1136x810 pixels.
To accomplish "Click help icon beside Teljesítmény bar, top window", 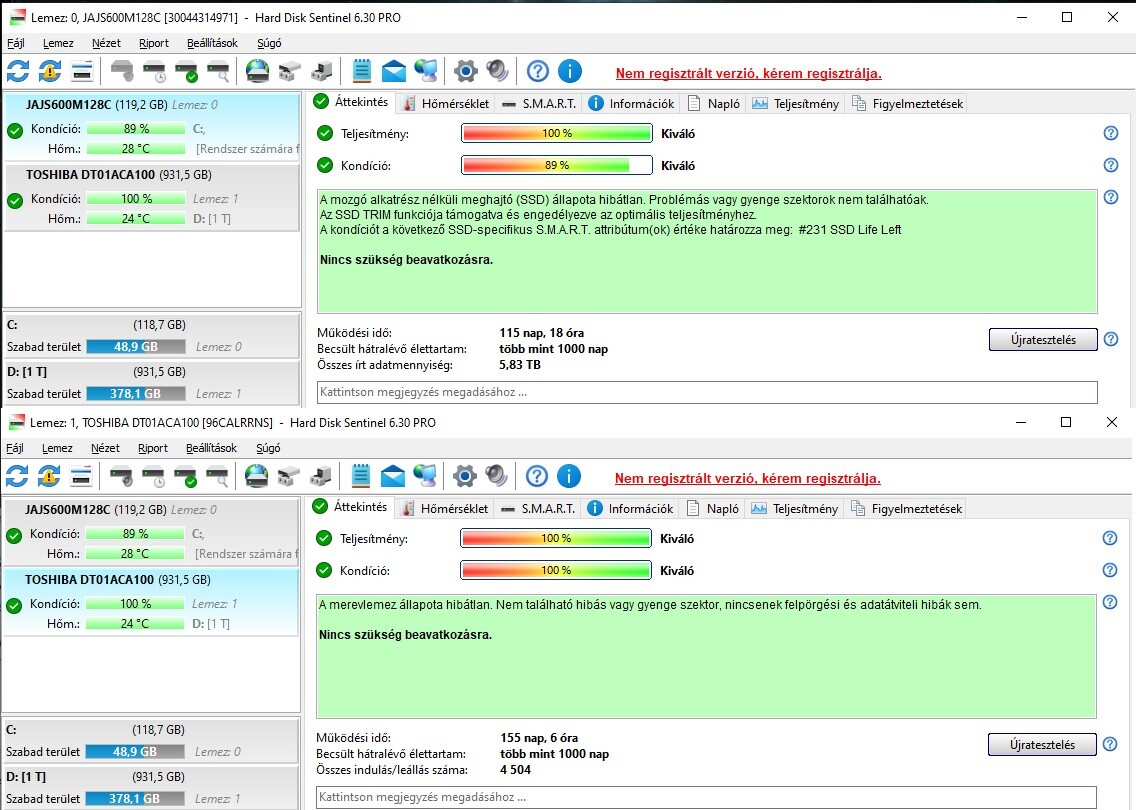I will tap(1111, 133).
